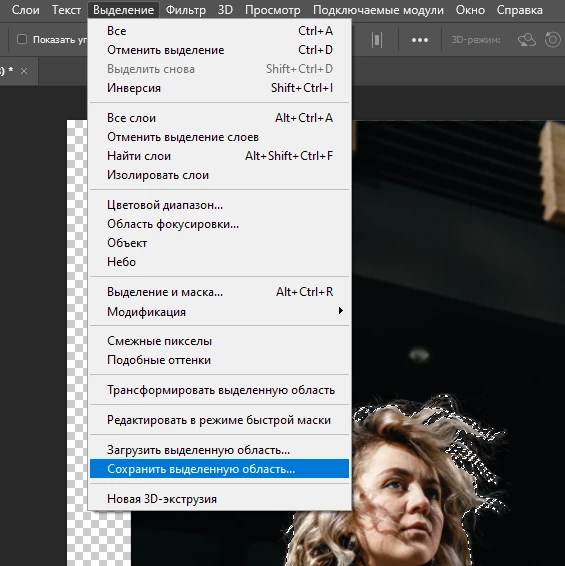
Task: Choose Загрузить выделенную область
Action: tap(220, 450)
